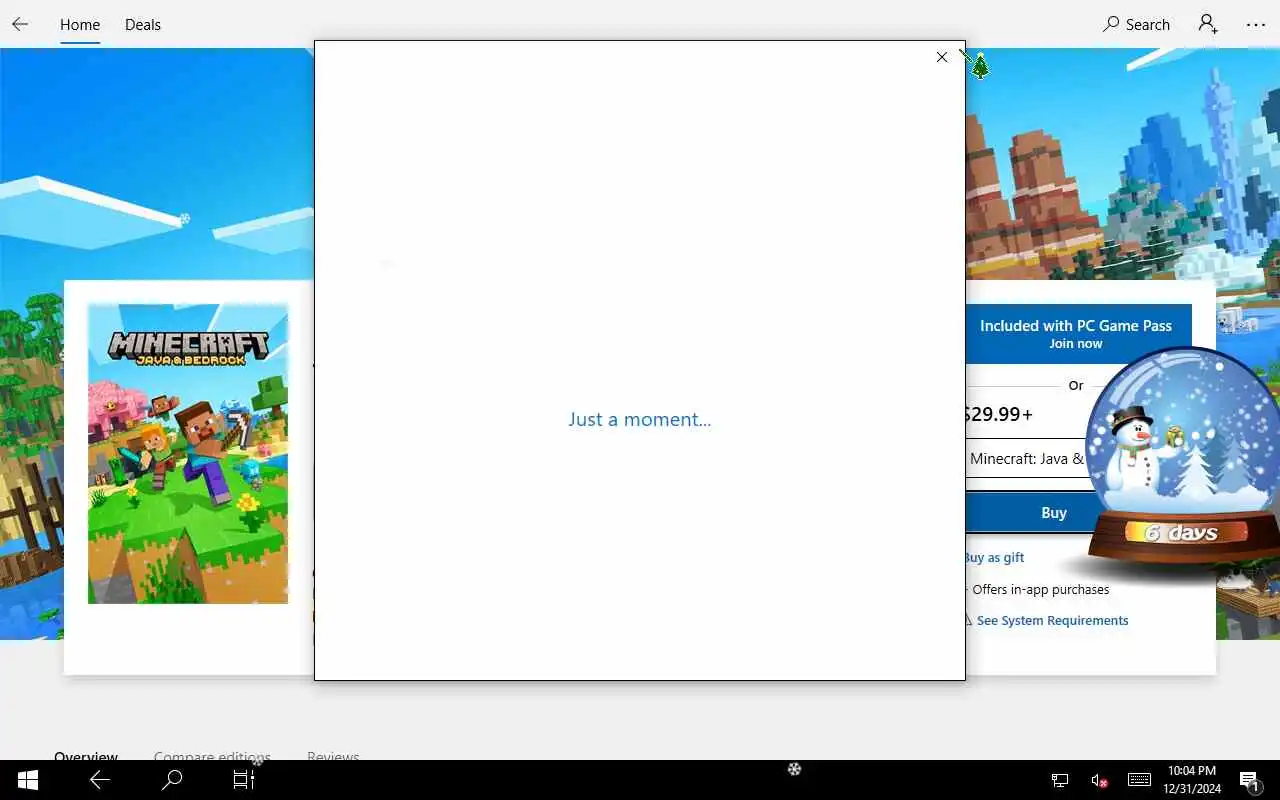This screenshot has height=800, width=1280.
Task: Click Join now for PC Game Pass
Action: click(x=1076, y=334)
